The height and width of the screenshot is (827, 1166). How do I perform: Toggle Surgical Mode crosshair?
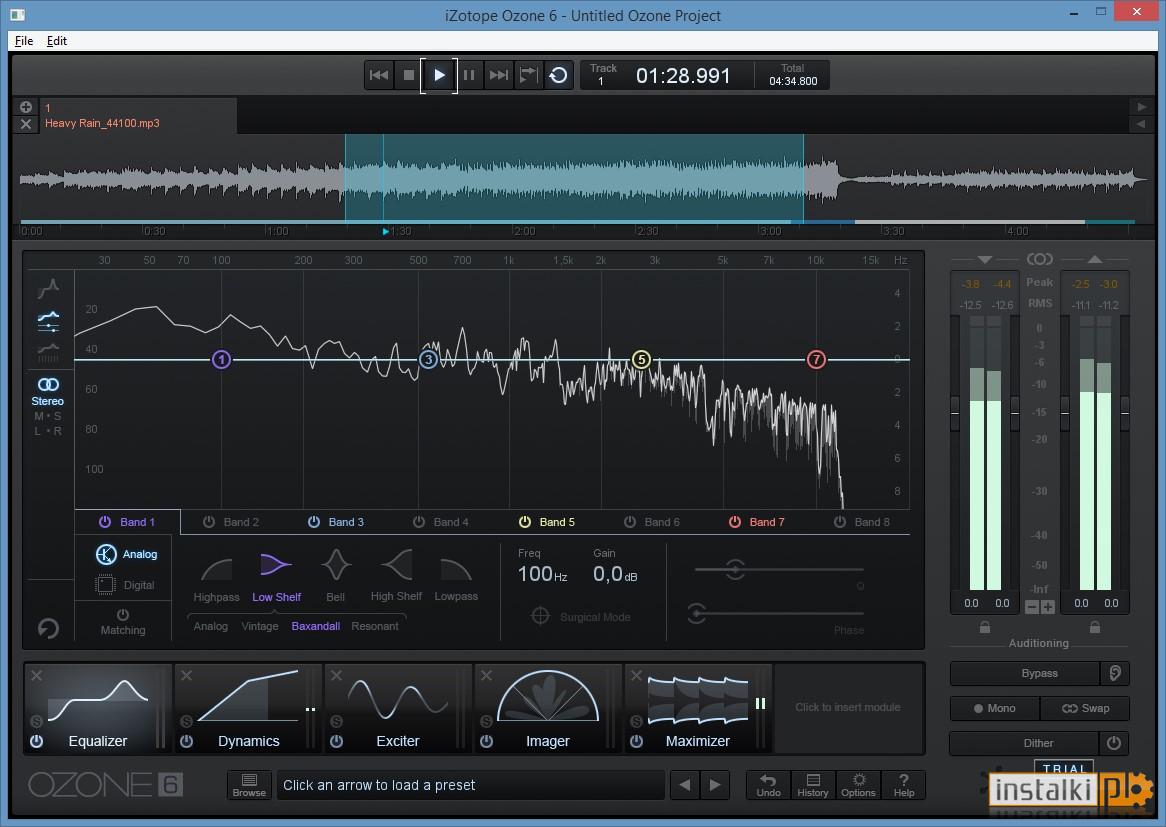[541, 617]
